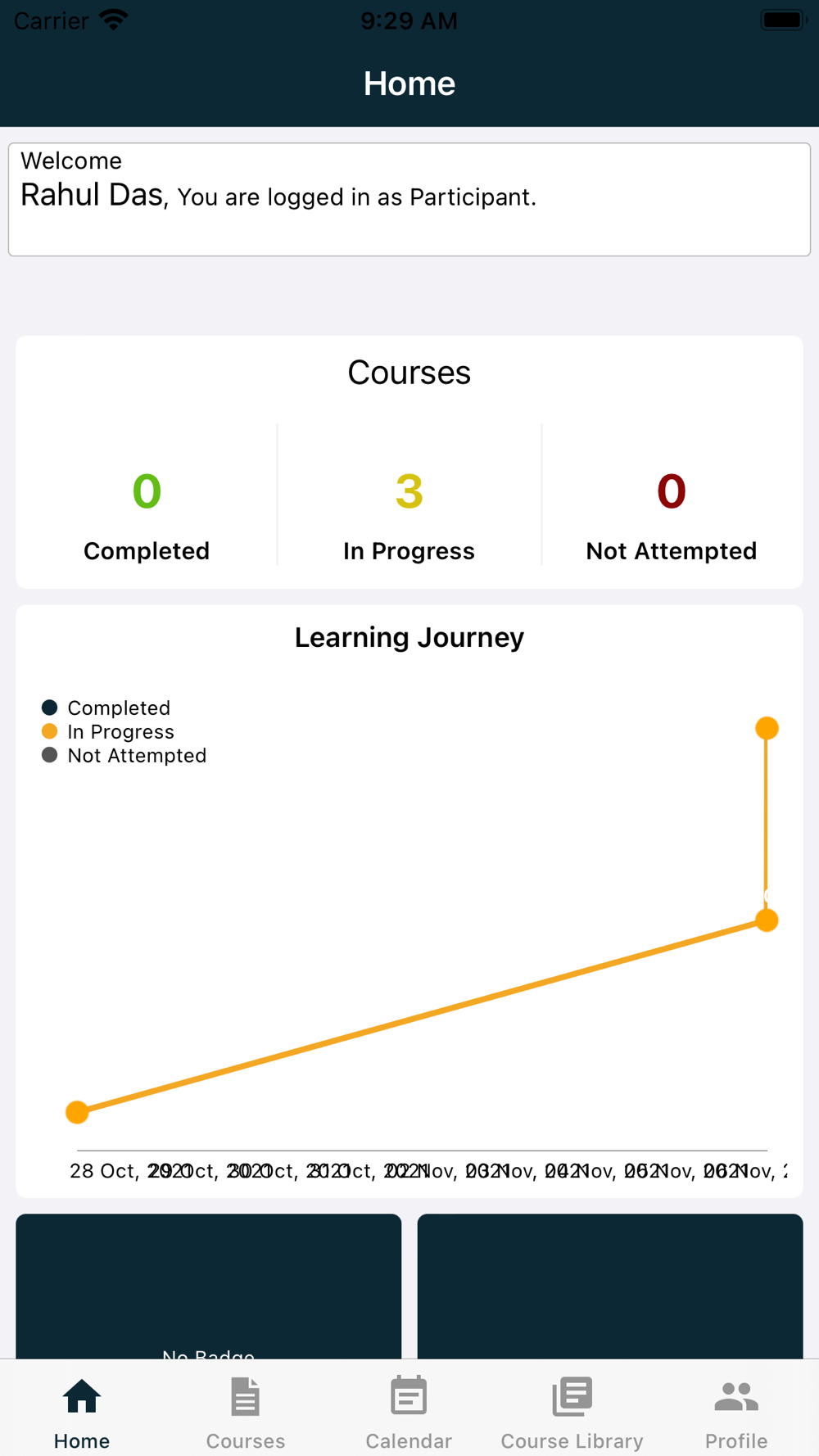Toggle the In Progress legend dot

pyautogui.click(x=50, y=731)
